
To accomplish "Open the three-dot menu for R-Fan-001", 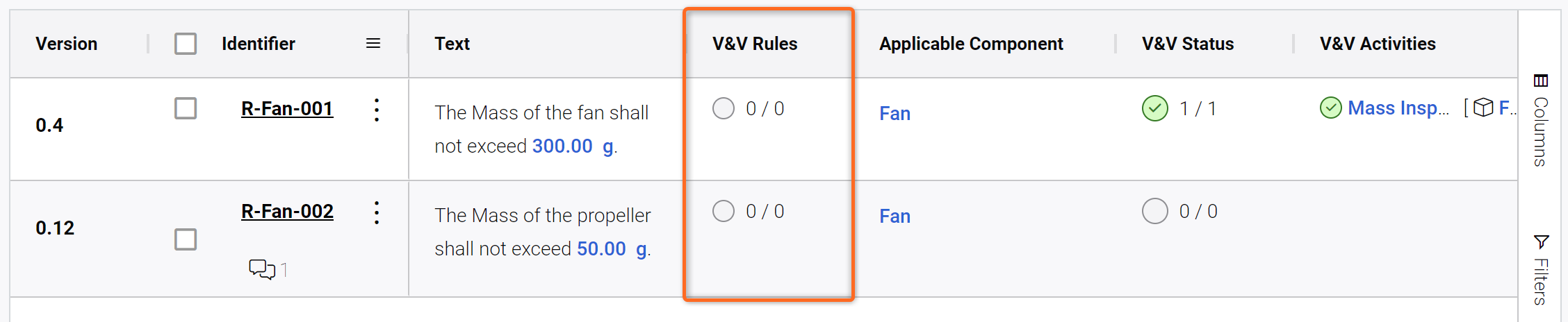I will tap(377, 110).
